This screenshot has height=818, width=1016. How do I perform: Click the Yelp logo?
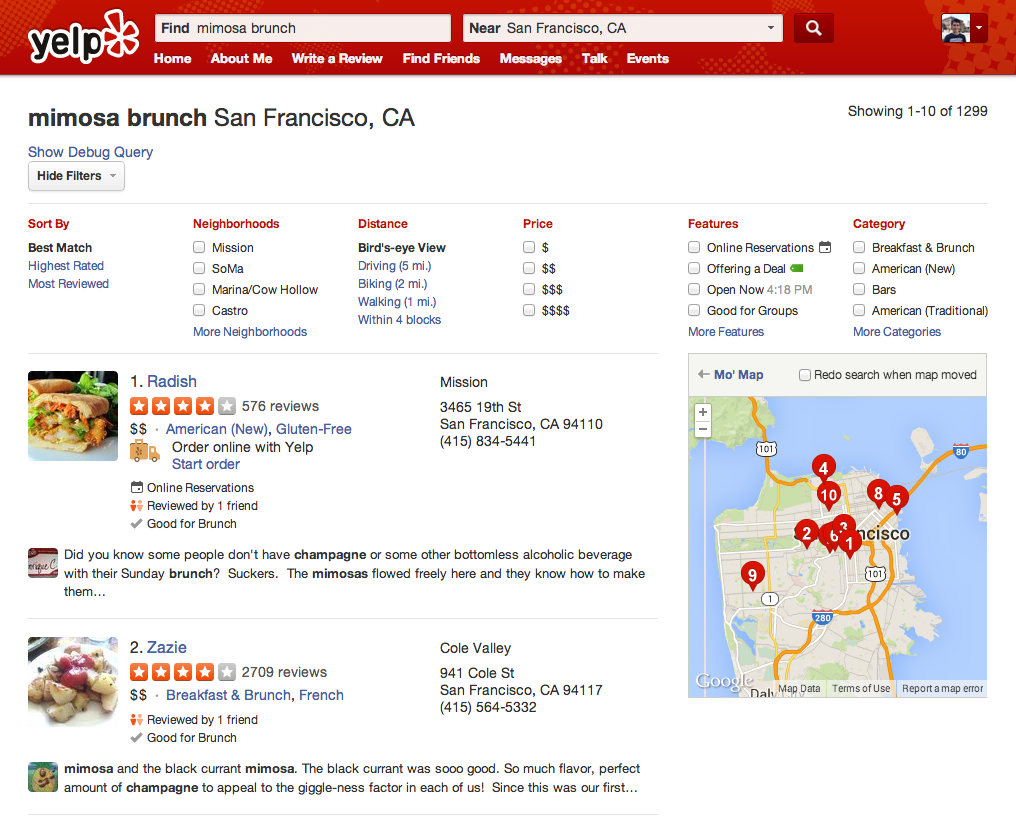(x=83, y=37)
